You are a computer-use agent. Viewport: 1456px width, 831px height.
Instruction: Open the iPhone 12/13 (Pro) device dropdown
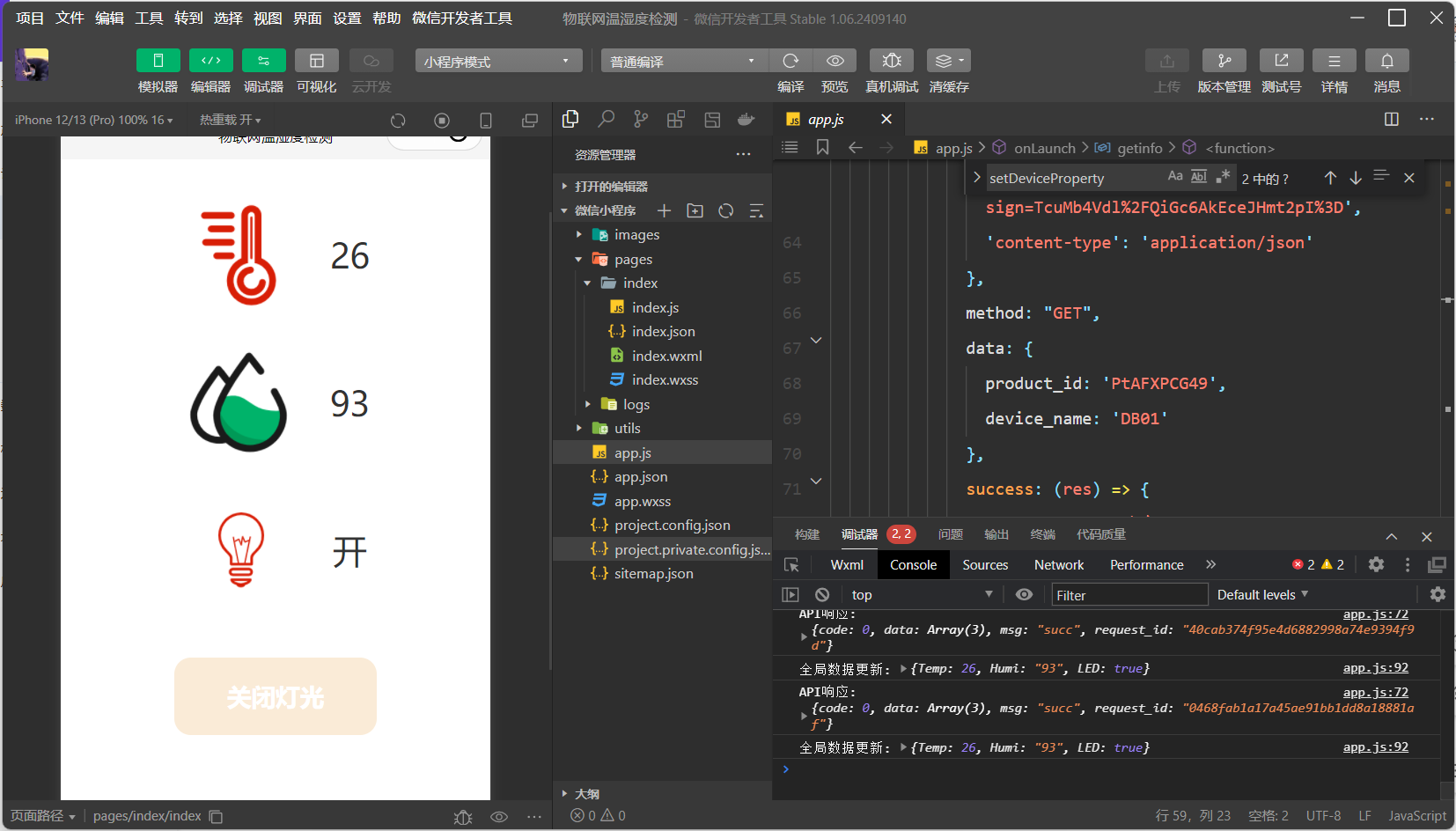coord(93,120)
